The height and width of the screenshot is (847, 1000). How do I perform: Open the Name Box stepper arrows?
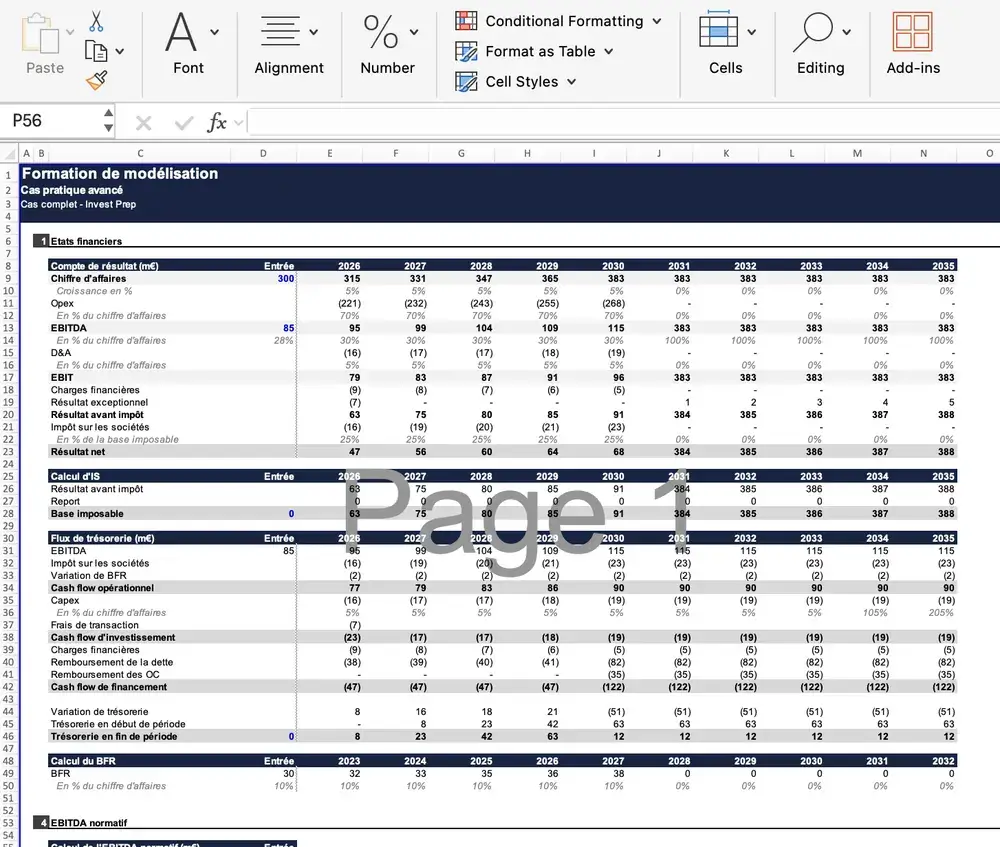tap(108, 121)
